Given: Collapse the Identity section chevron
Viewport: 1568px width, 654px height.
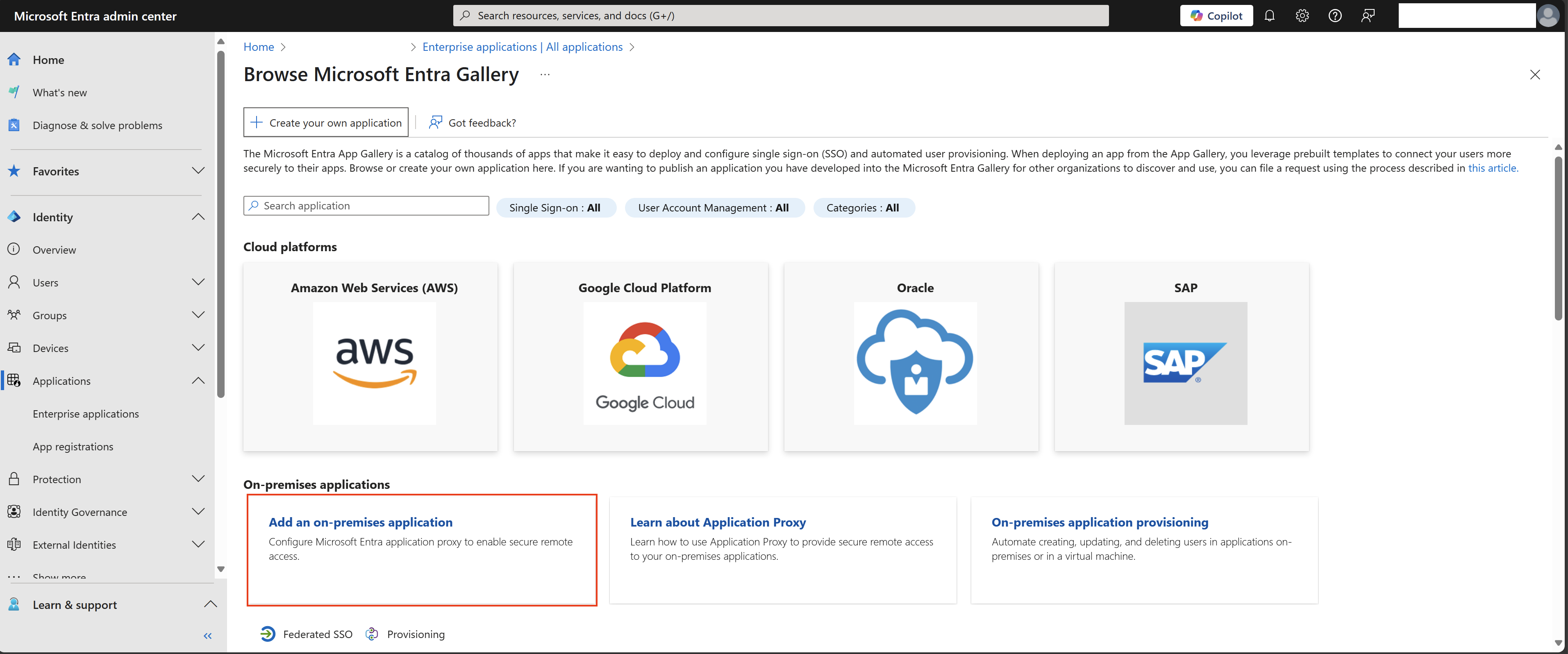Looking at the screenshot, I should [198, 217].
